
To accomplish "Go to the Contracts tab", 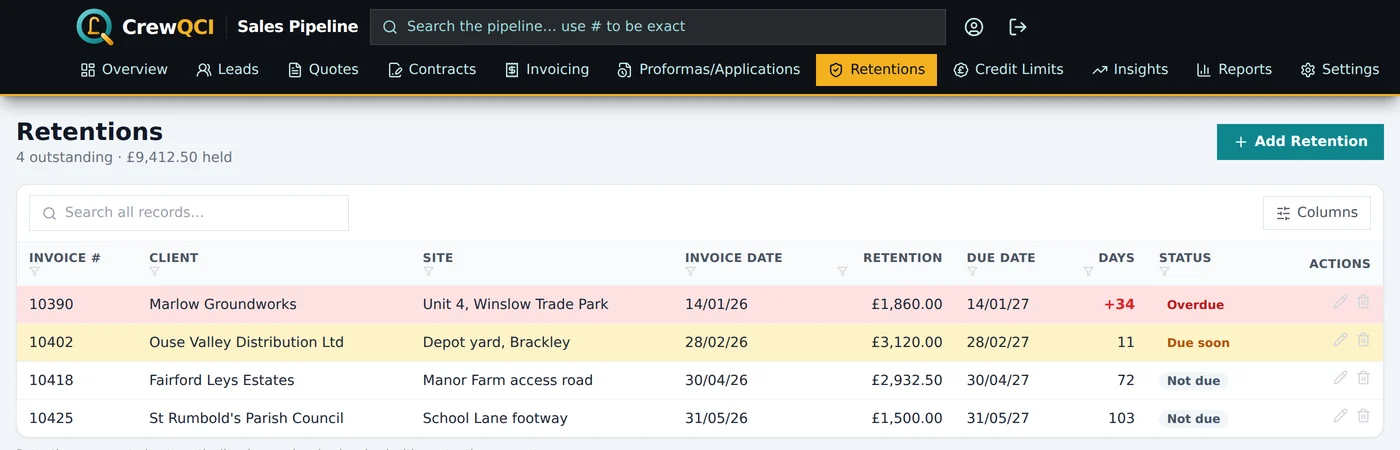I will [432, 70].
